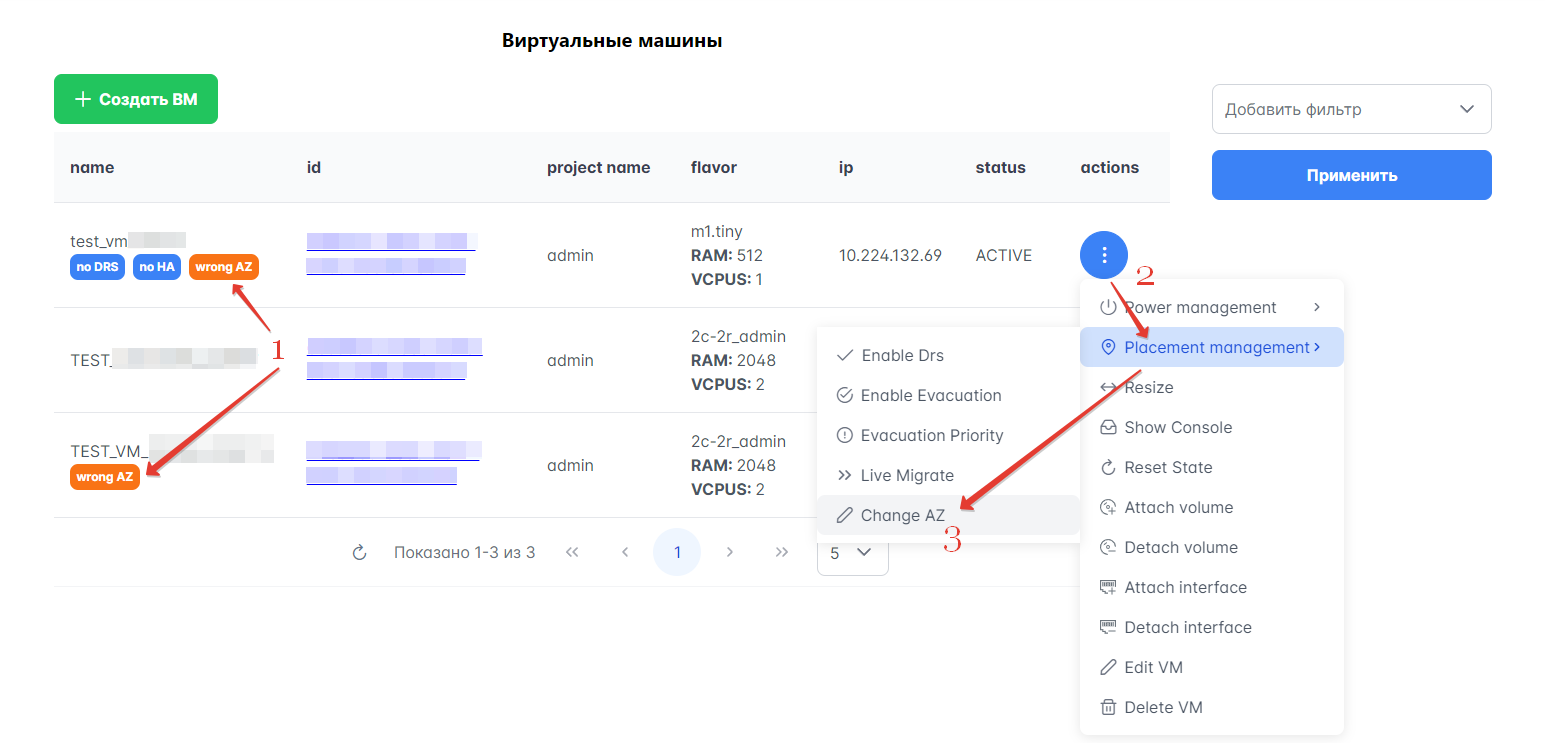Open the page size dropdown showing 5
This screenshot has width=1545, height=743.
click(852, 552)
